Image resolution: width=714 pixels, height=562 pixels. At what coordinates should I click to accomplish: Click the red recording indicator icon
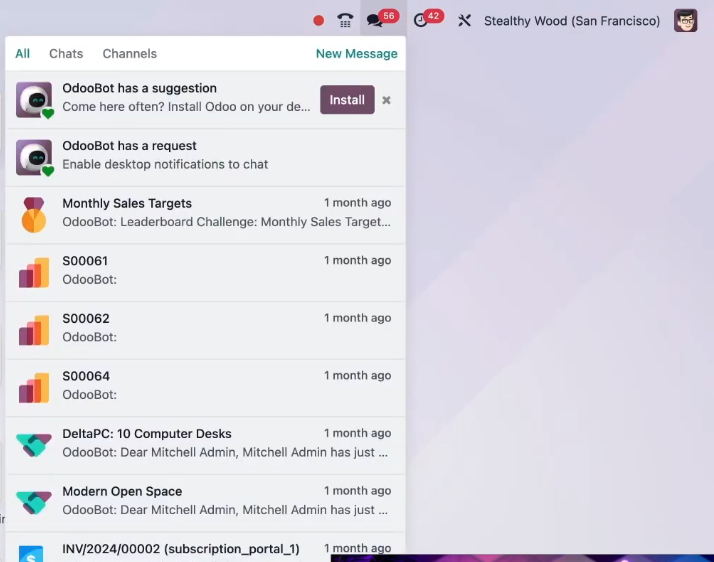coord(318,20)
